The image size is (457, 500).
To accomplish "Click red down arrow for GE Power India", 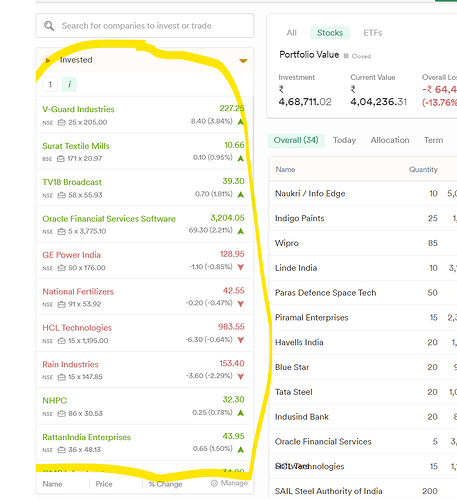I will click(240, 267).
